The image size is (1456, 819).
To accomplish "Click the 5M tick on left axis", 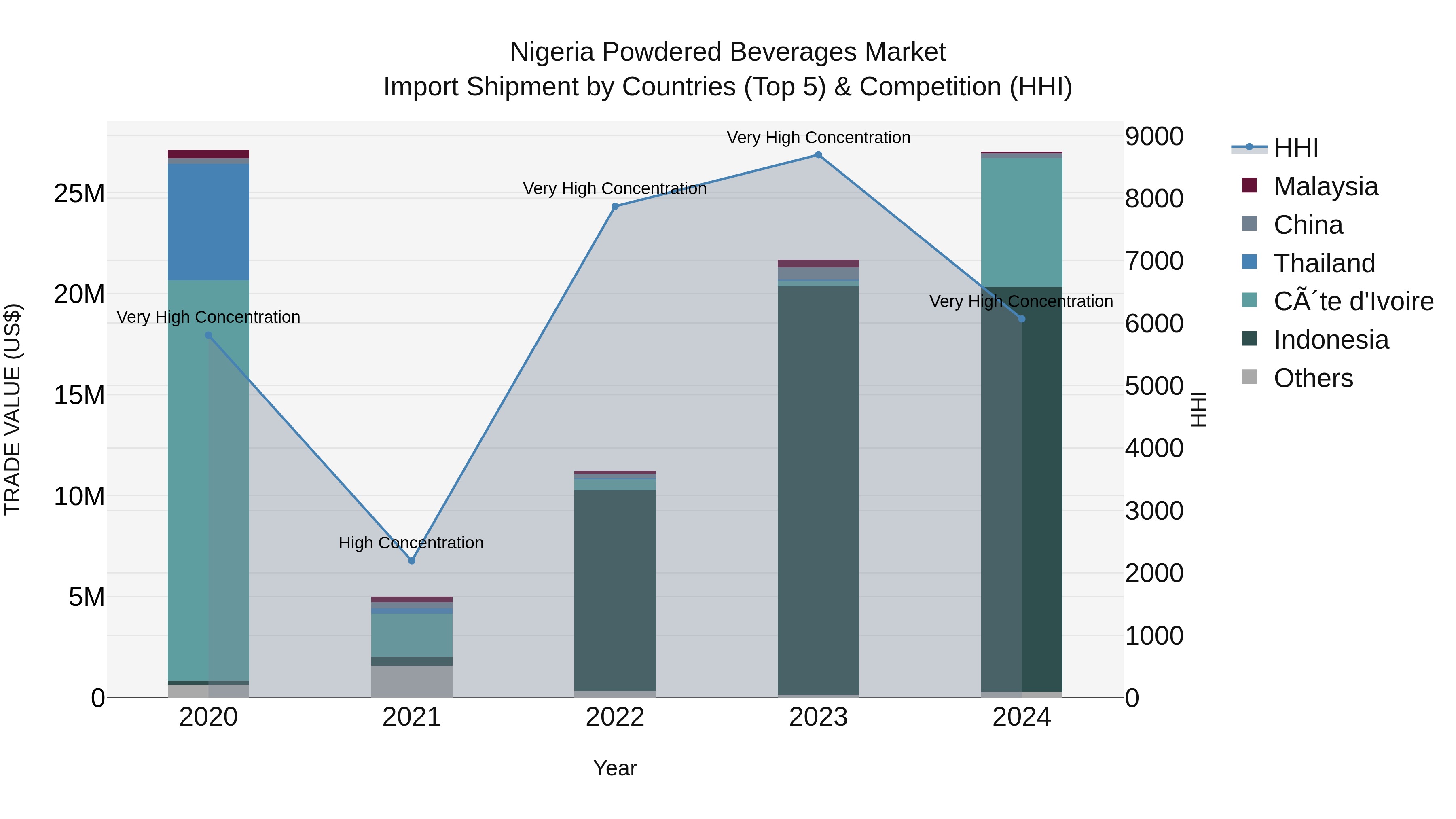I will (87, 597).
